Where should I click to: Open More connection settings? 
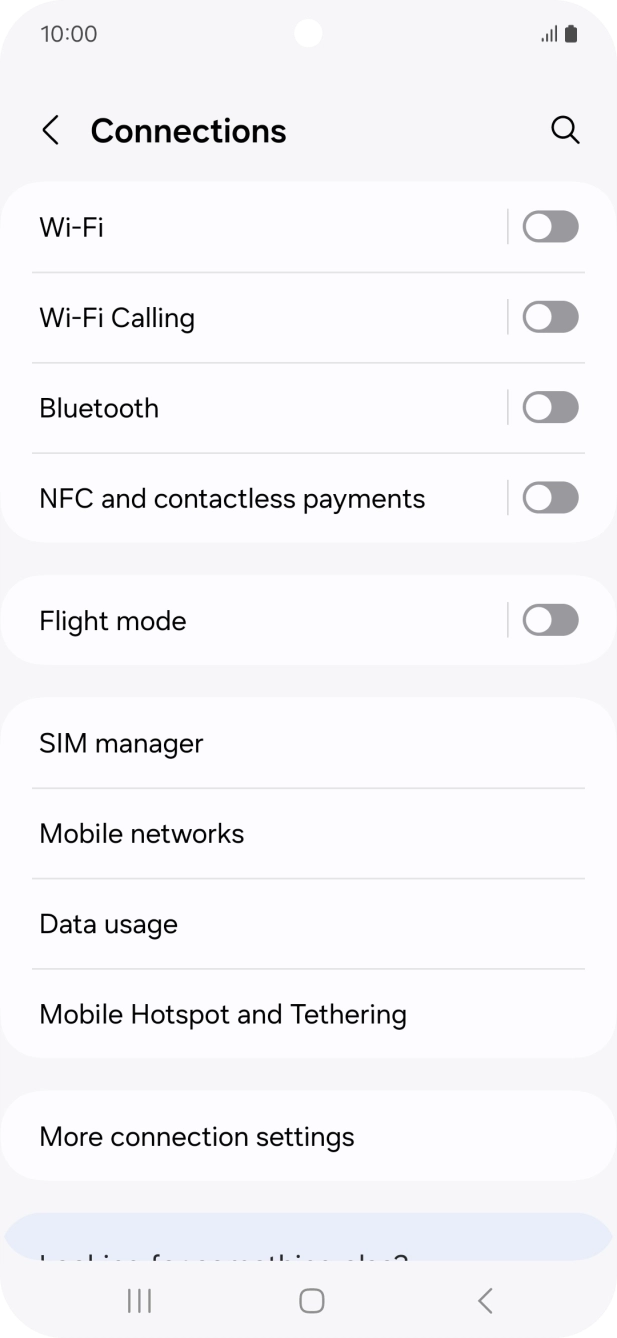(x=196, y=1136)
